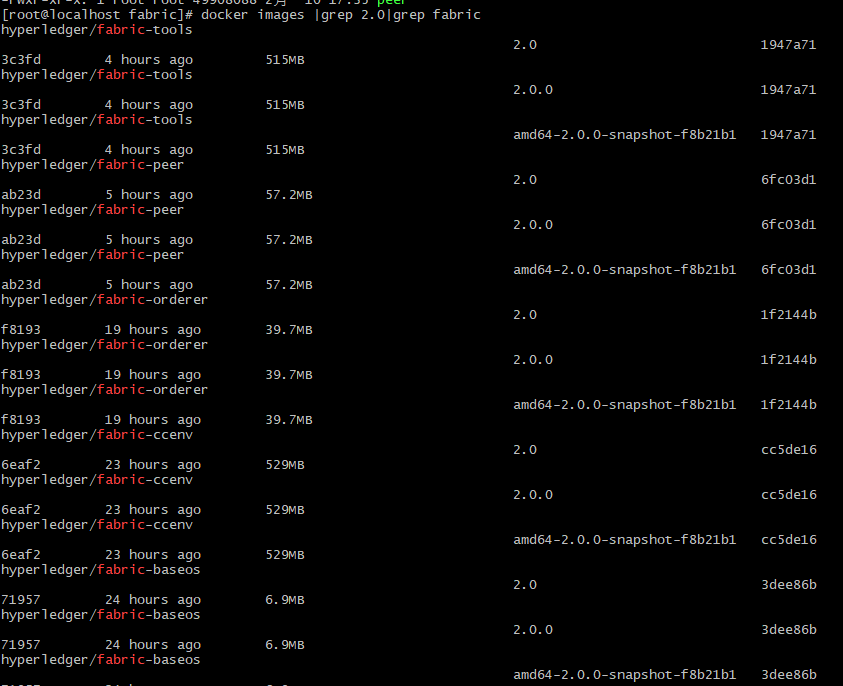Click hyperledger/fabric-tools name directly below the command line
The height and width of the screenshot is (686, 843).
[97, 30]
